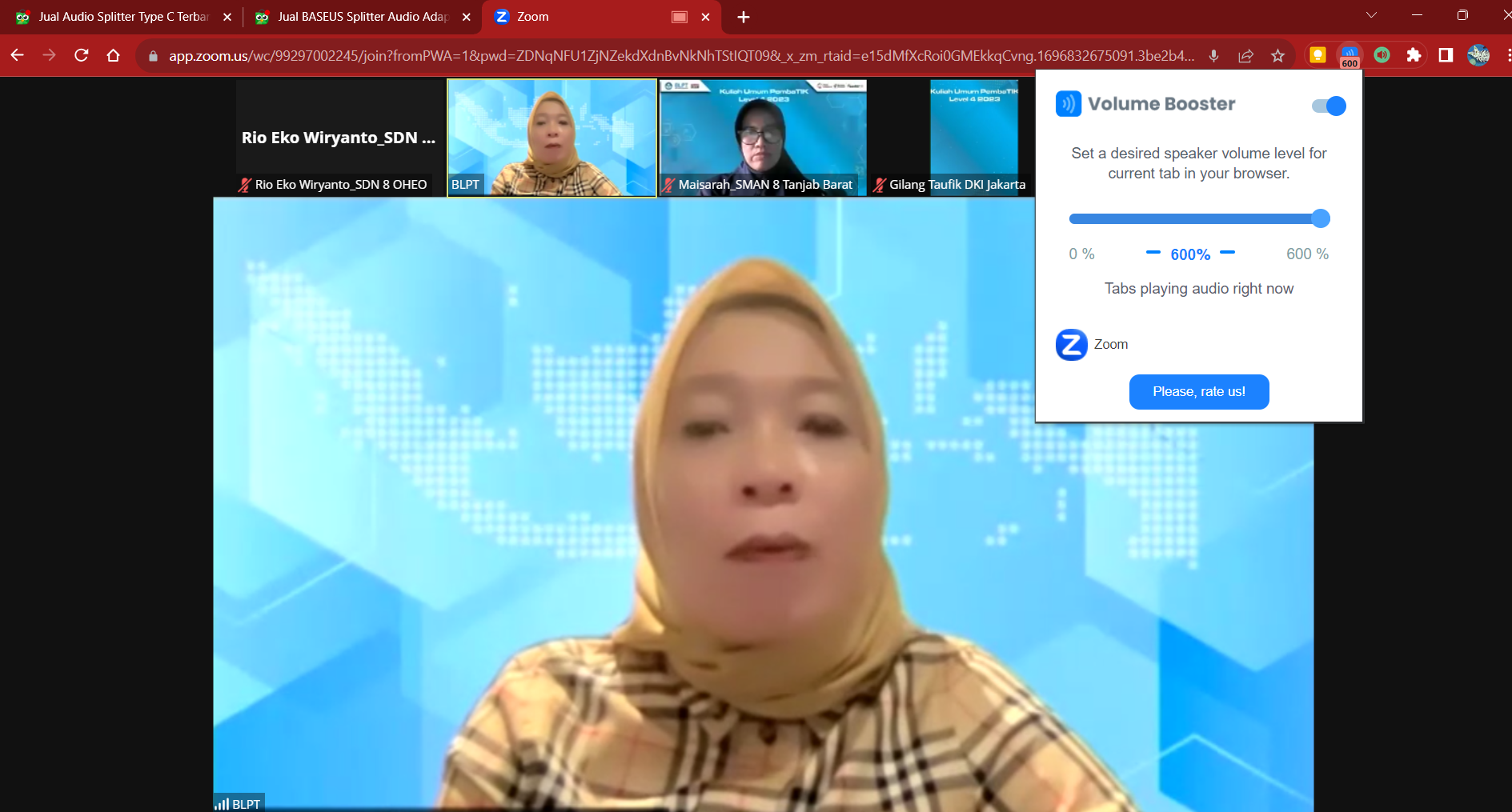The height and width of the screenshot is (812, 1512).
Task: Minimize the Chrome browser window
Action: pyautogui.click(x=1417, y=15)
